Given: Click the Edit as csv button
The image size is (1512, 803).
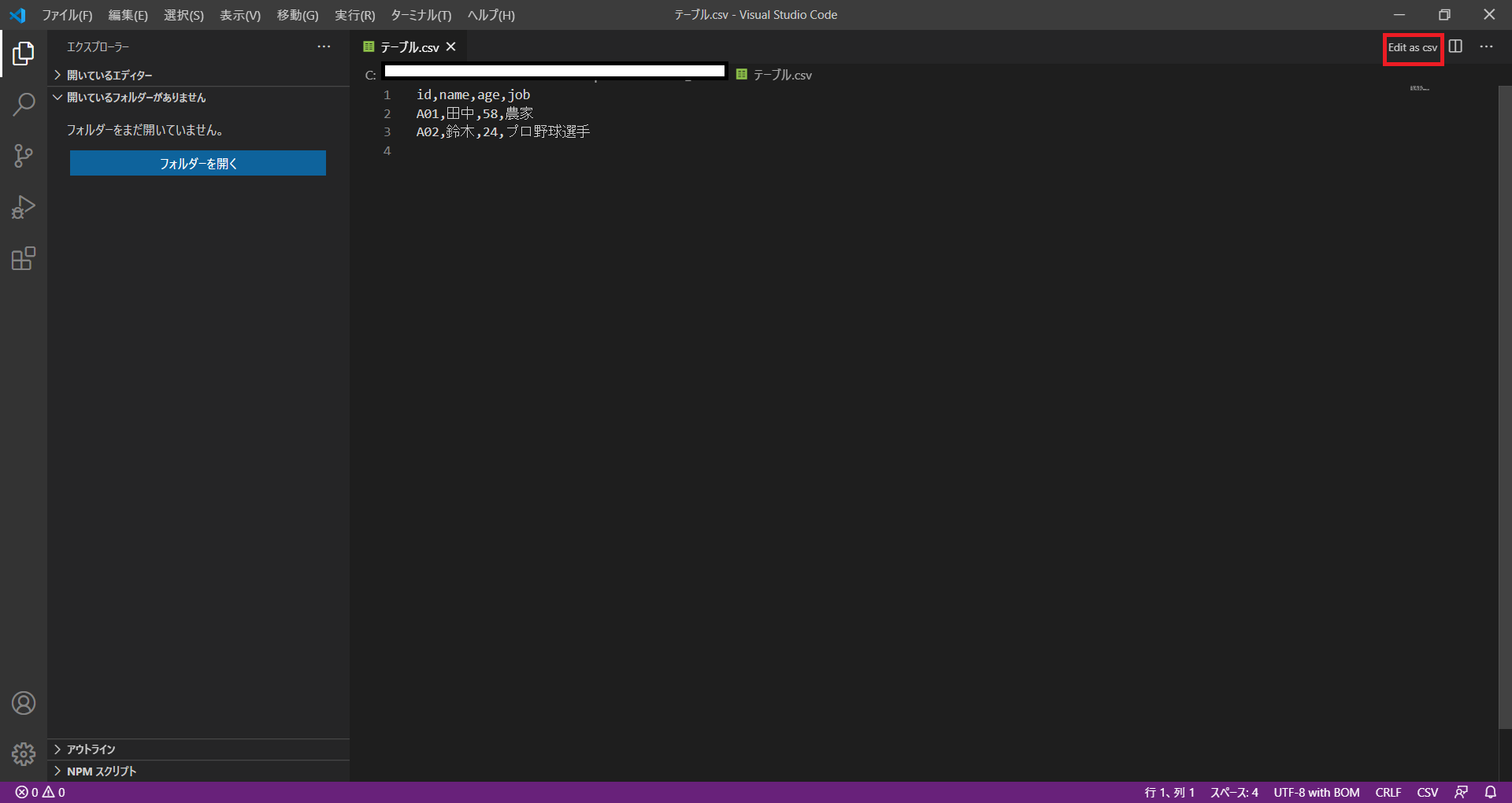Looking at the screenshot, I should (x=1413, y=47).
